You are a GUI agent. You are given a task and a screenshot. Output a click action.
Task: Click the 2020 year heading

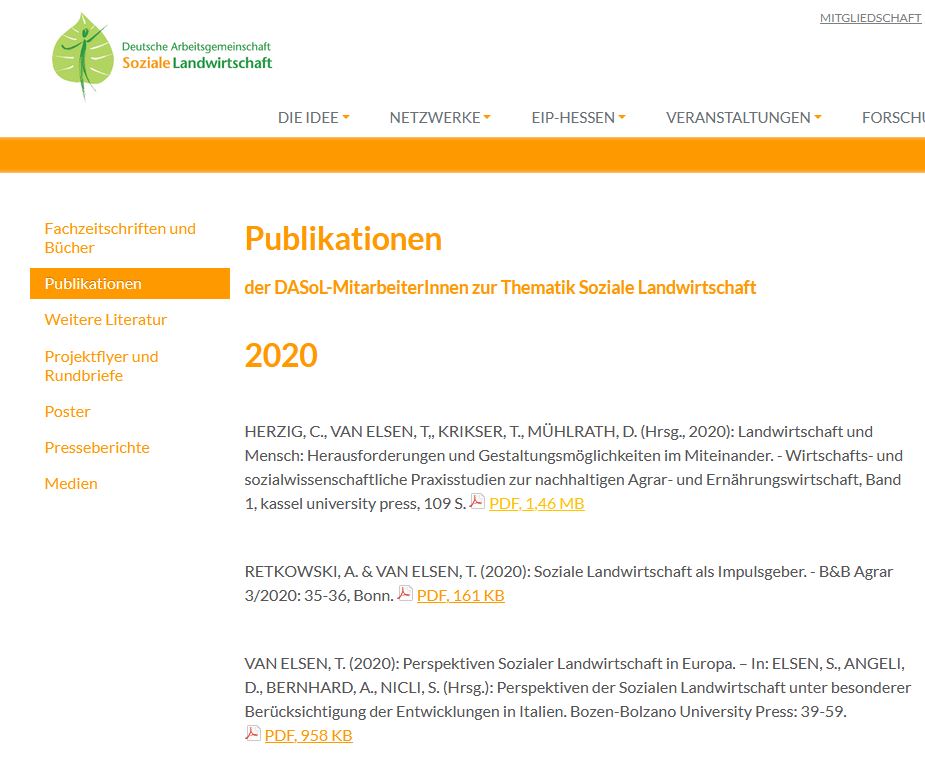[281, 355]
